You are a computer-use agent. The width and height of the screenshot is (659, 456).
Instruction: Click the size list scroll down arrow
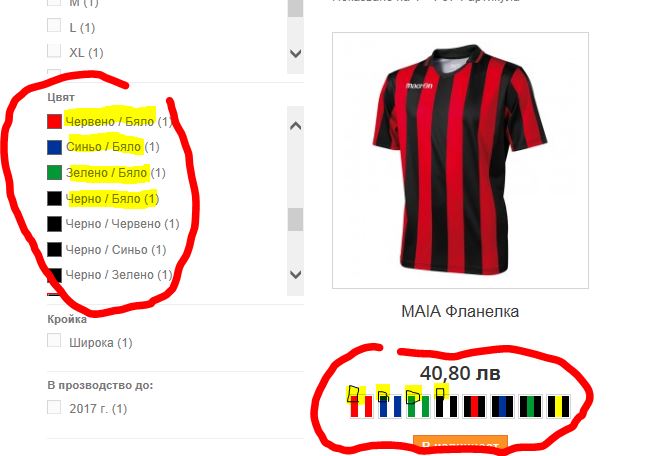click(295, 53)
